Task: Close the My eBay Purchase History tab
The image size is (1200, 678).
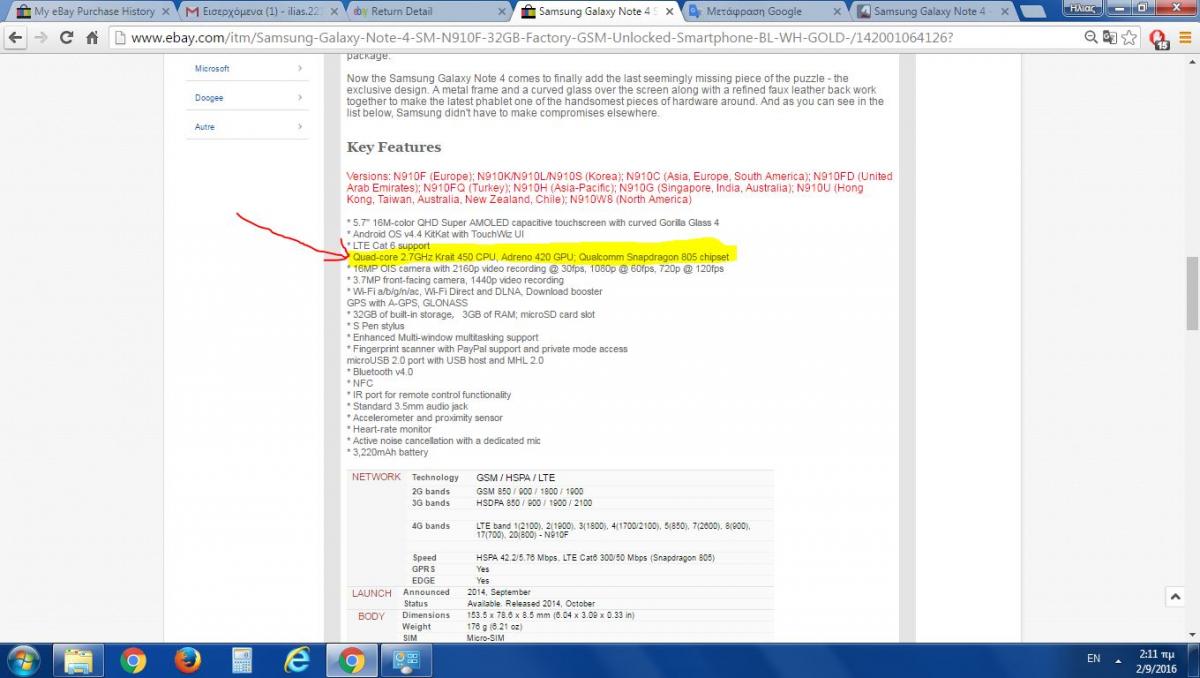Action: pyautogui.click(x=165, y=12)
